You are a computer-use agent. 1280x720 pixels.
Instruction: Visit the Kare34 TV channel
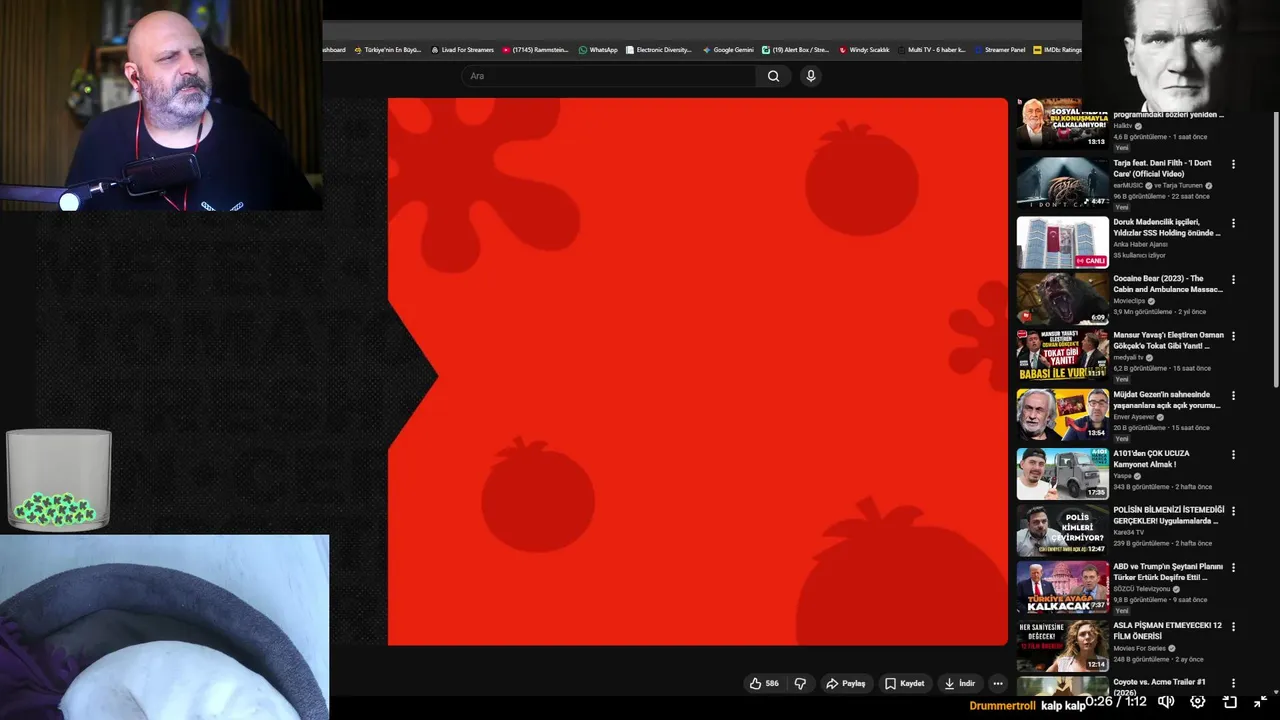click(1127, 533)
